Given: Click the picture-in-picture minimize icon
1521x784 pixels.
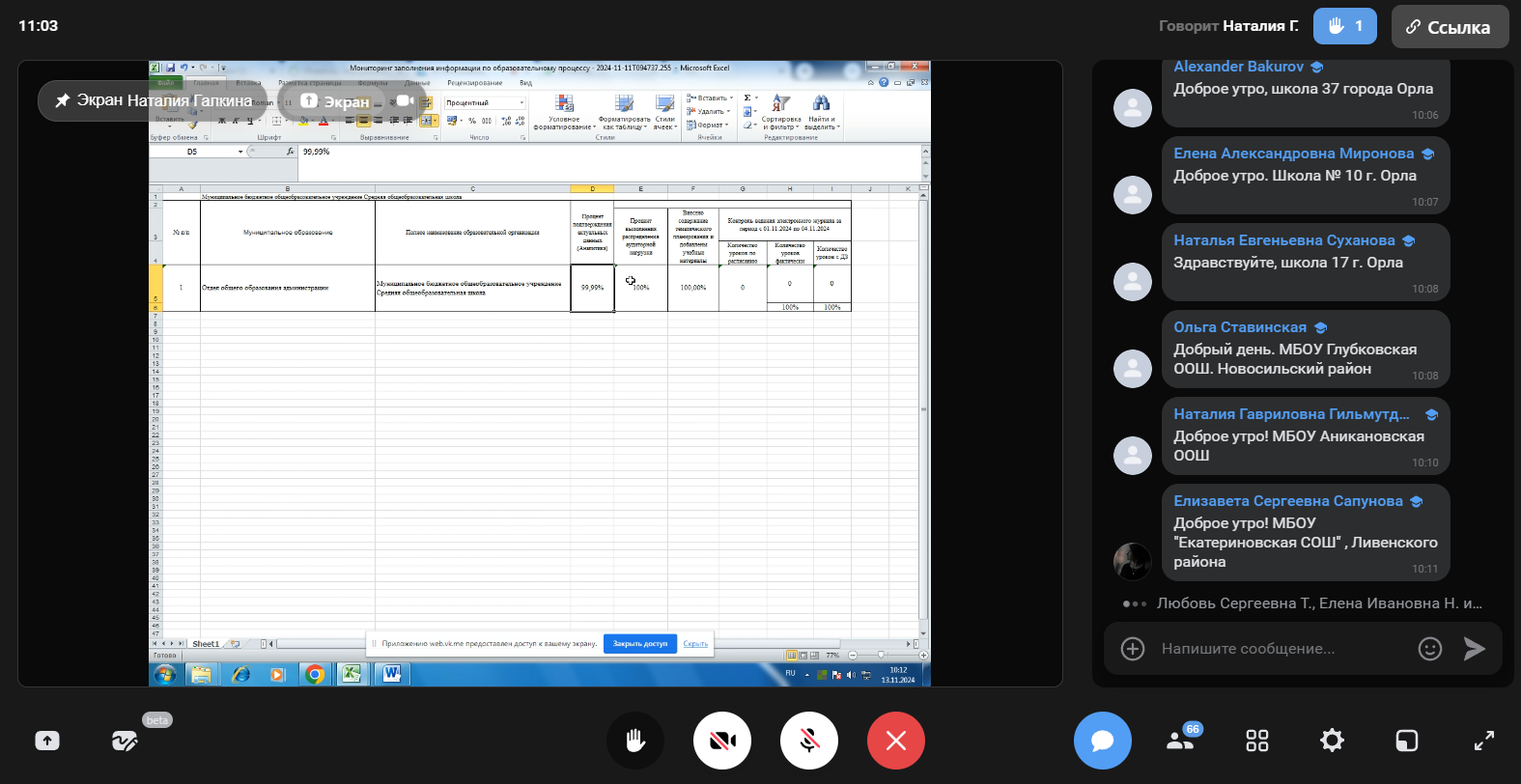Looking at the screenshot, I should [x=1407, y=741].
